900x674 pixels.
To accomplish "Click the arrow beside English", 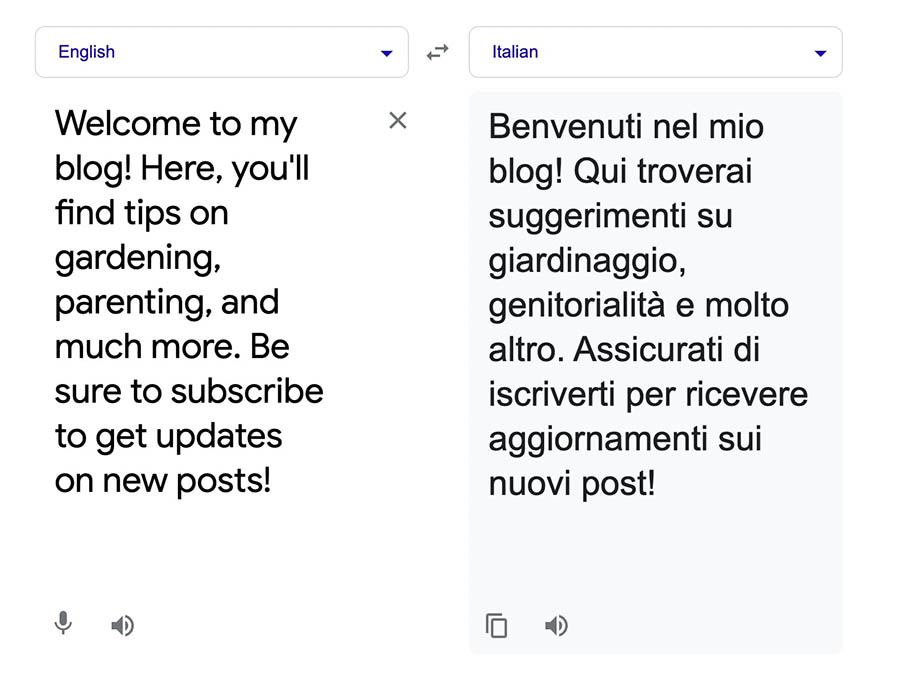I will coord(387,54).
